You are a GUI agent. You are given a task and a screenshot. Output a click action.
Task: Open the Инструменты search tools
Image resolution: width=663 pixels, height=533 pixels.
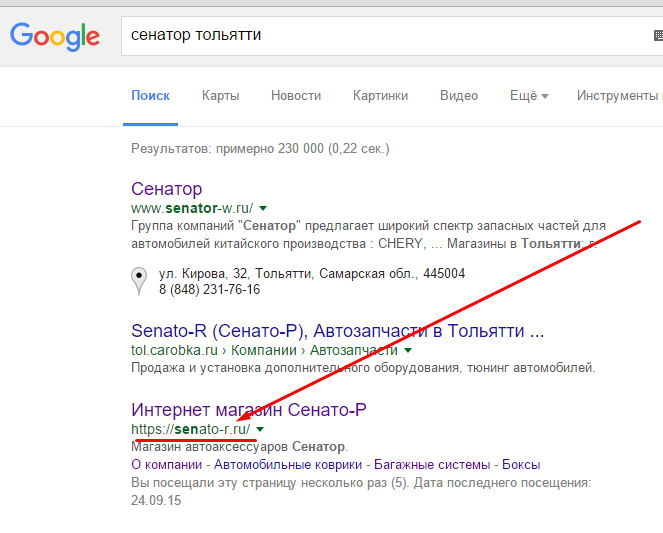(x=615, y=96)
